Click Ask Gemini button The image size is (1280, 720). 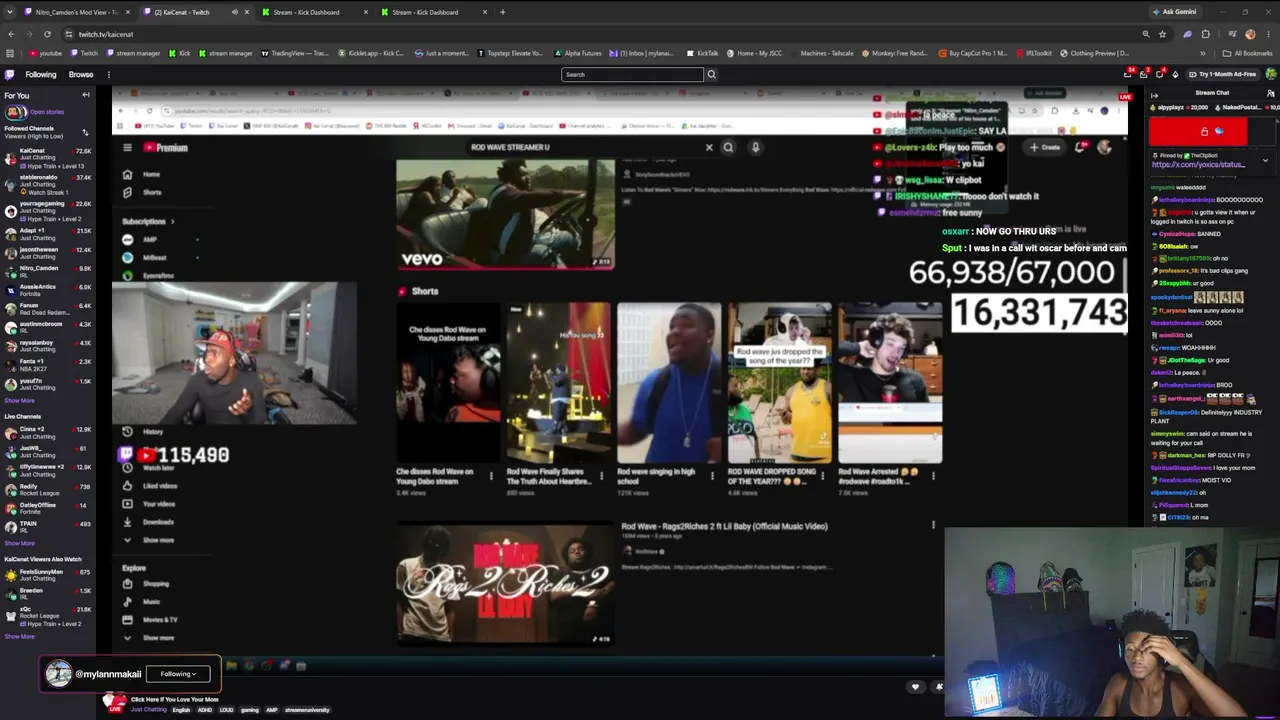tap(1173, 12)
